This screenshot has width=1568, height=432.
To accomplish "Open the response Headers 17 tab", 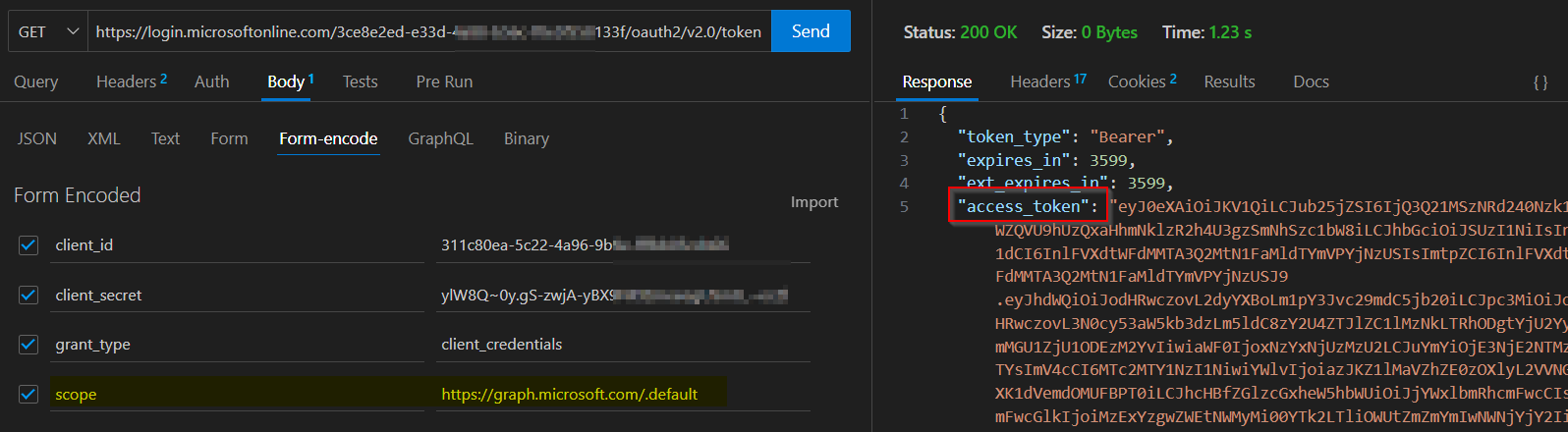I will [1048, 81].
